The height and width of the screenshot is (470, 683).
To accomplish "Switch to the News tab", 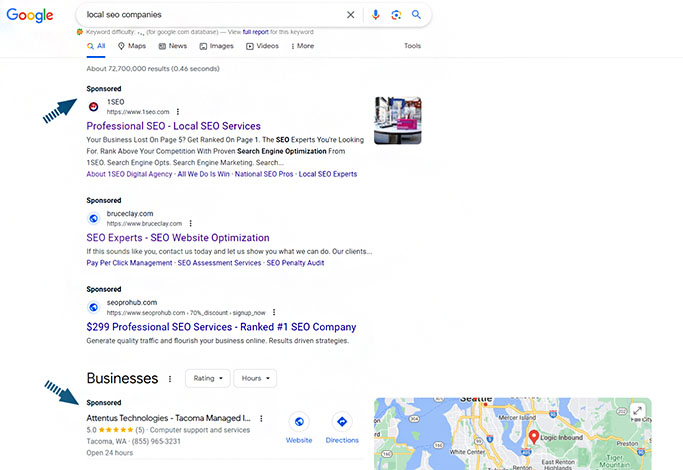I will [172, 46].
